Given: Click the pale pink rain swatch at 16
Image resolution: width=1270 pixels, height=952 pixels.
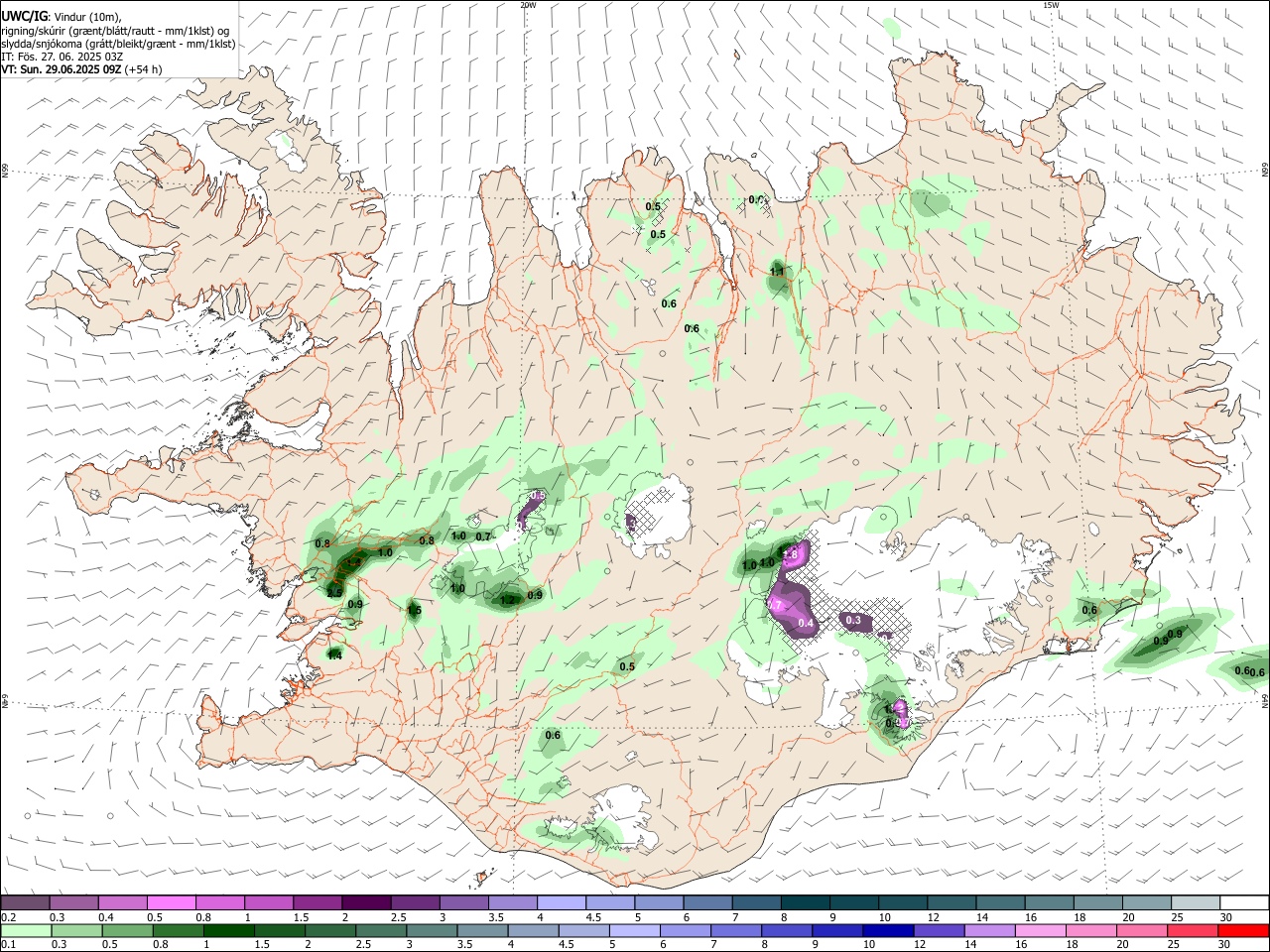Looking at the screenshot, I should point(1040,930).
